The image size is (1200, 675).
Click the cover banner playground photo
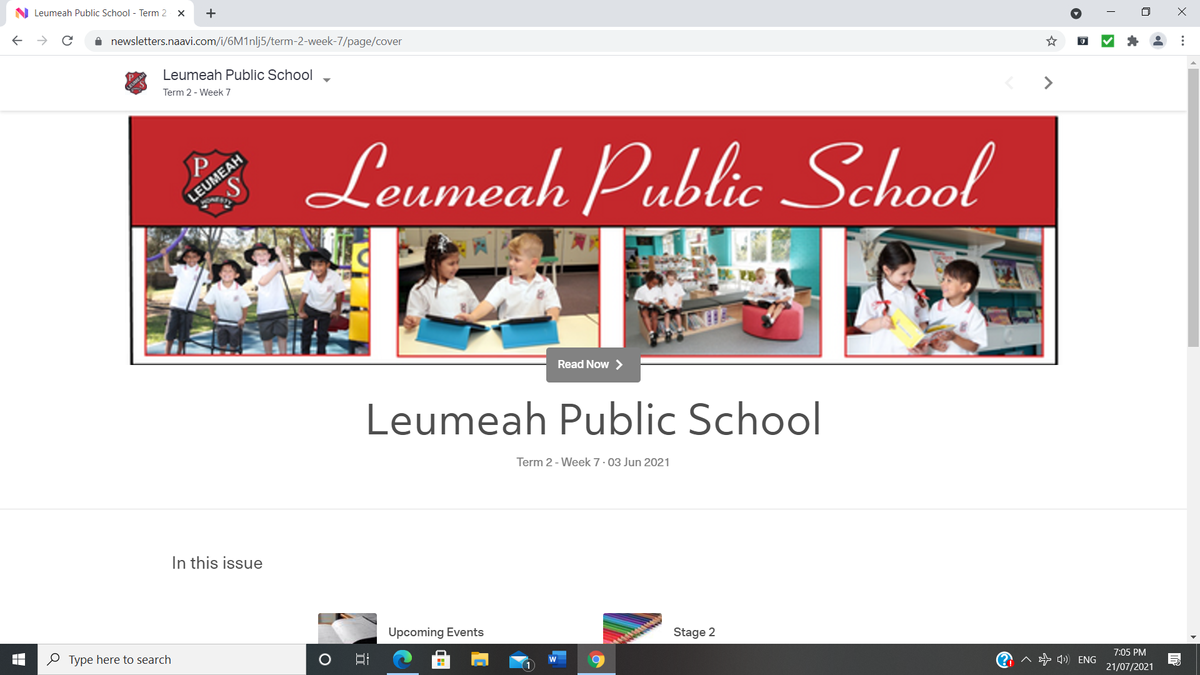point(258,291)
